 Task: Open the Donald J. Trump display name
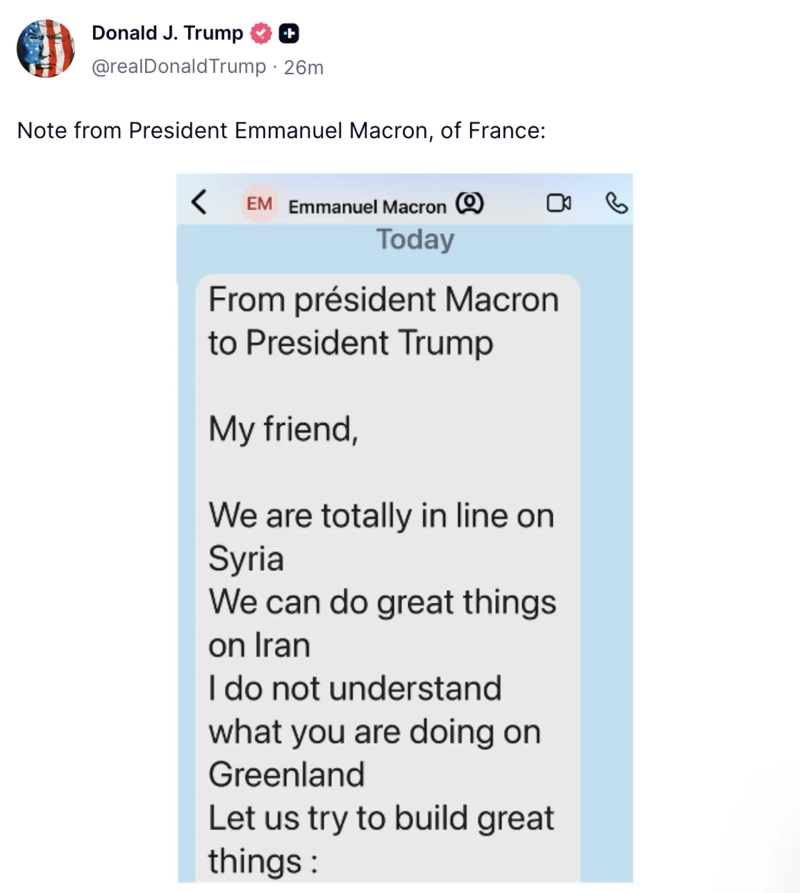pyautogui.click(x=167, y=33)
